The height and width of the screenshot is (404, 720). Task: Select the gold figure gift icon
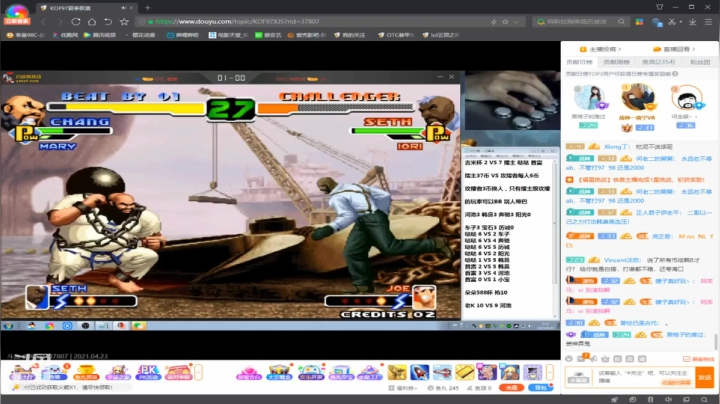(397, 372)
